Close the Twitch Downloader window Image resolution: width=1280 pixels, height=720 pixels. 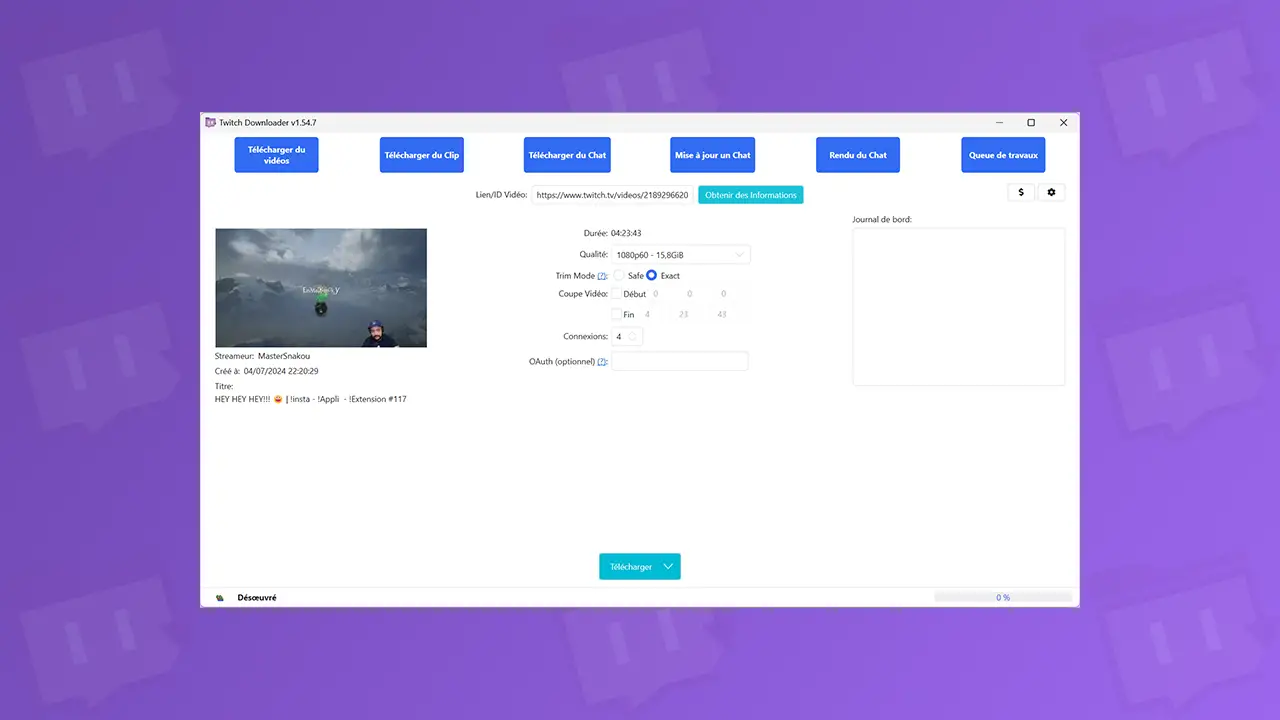coord(1063,122)
